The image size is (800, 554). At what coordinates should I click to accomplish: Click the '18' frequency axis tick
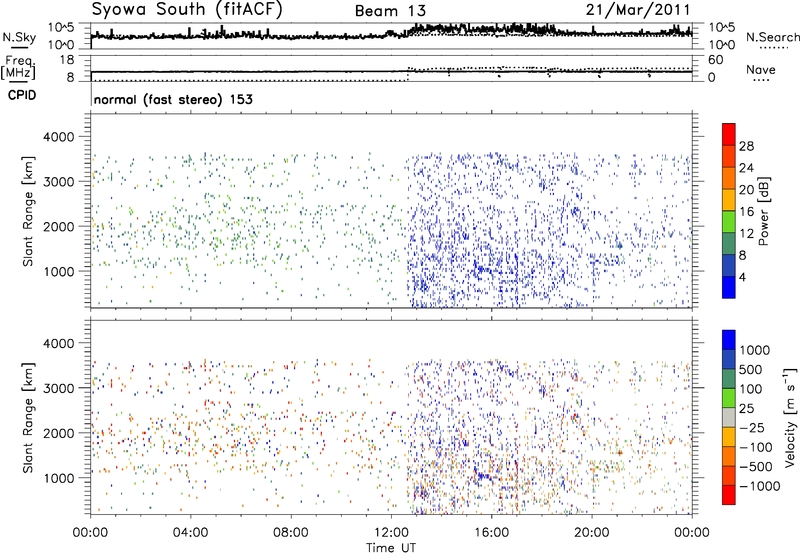pos(67,60)
